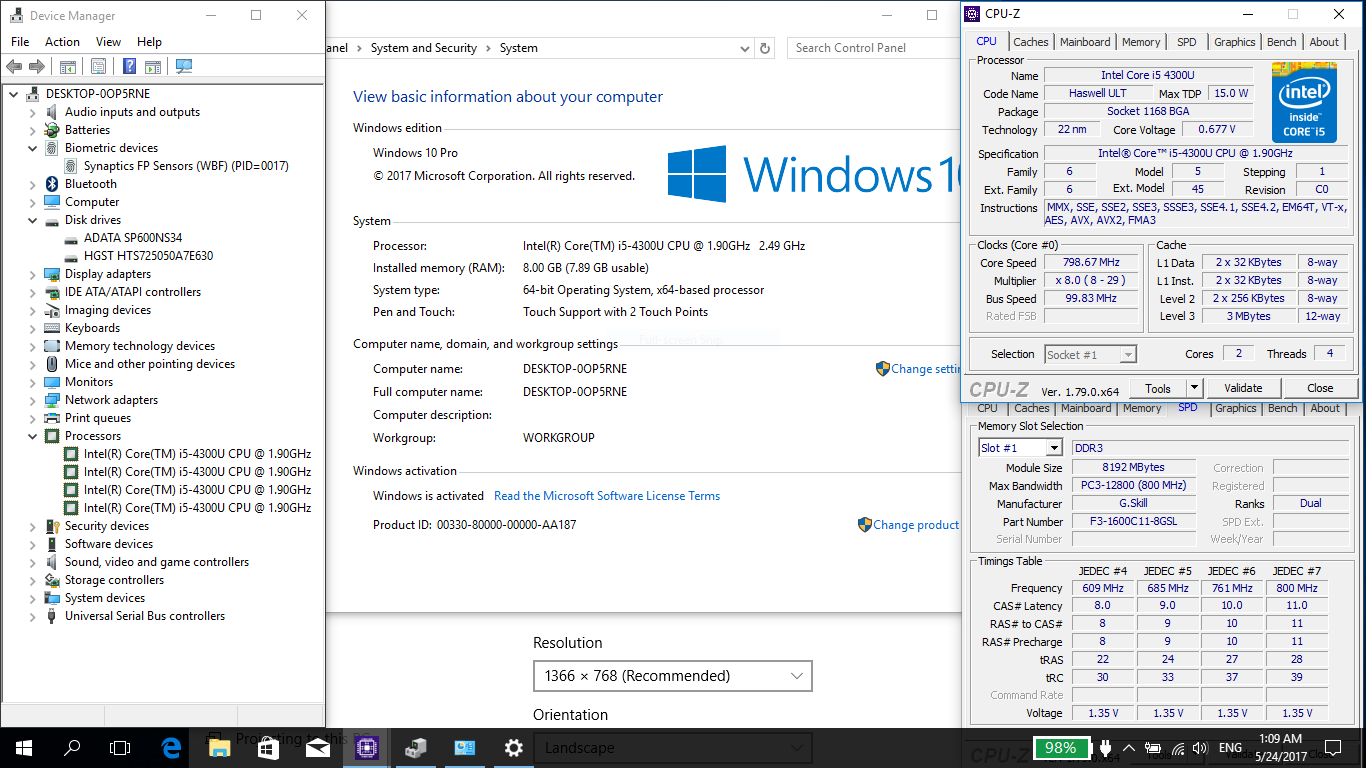Open the Tools dropdown arrow in CPU-Z

(1194, 388)
